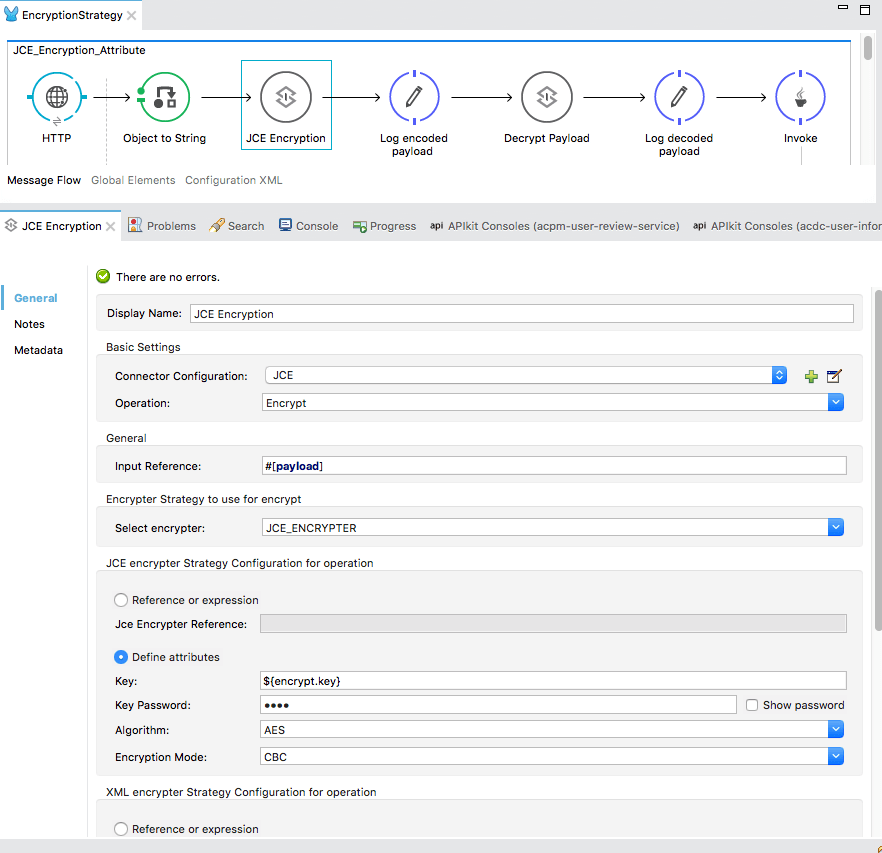The image size is (882, 853).
Task: Open APIkit Consoles (acdc-user-info) tab
Action: tap(787, 226)
